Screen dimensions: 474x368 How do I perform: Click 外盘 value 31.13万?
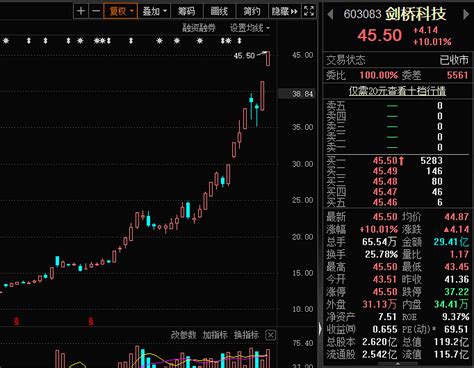point(380,304)
